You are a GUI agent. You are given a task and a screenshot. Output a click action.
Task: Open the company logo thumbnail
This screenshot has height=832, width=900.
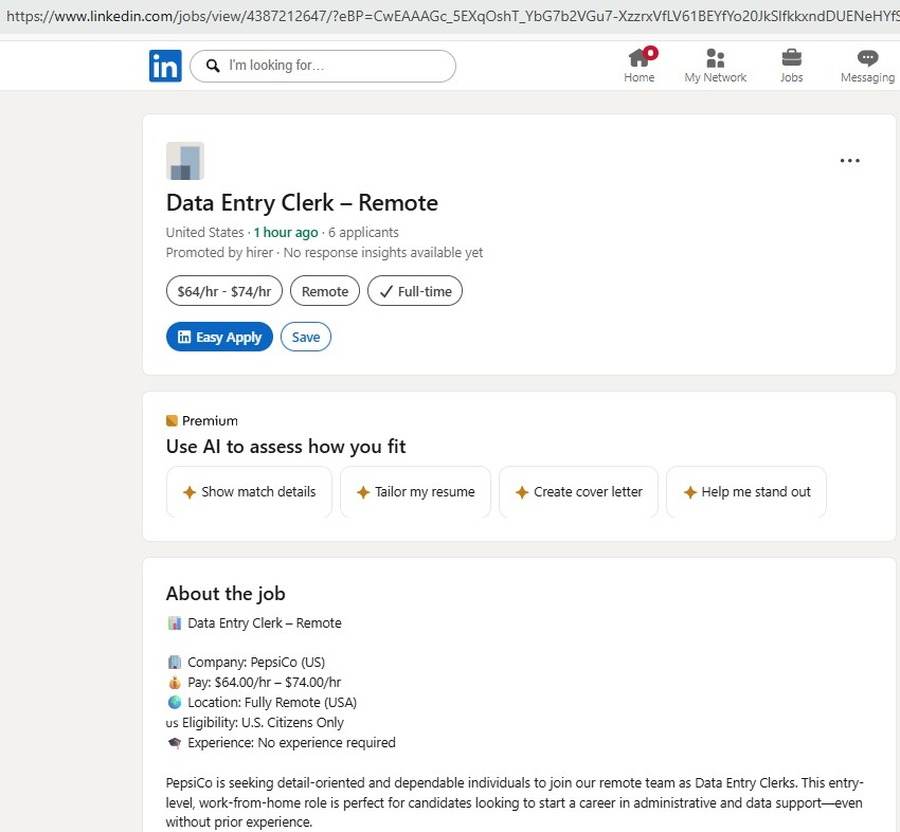click(185, 161)
